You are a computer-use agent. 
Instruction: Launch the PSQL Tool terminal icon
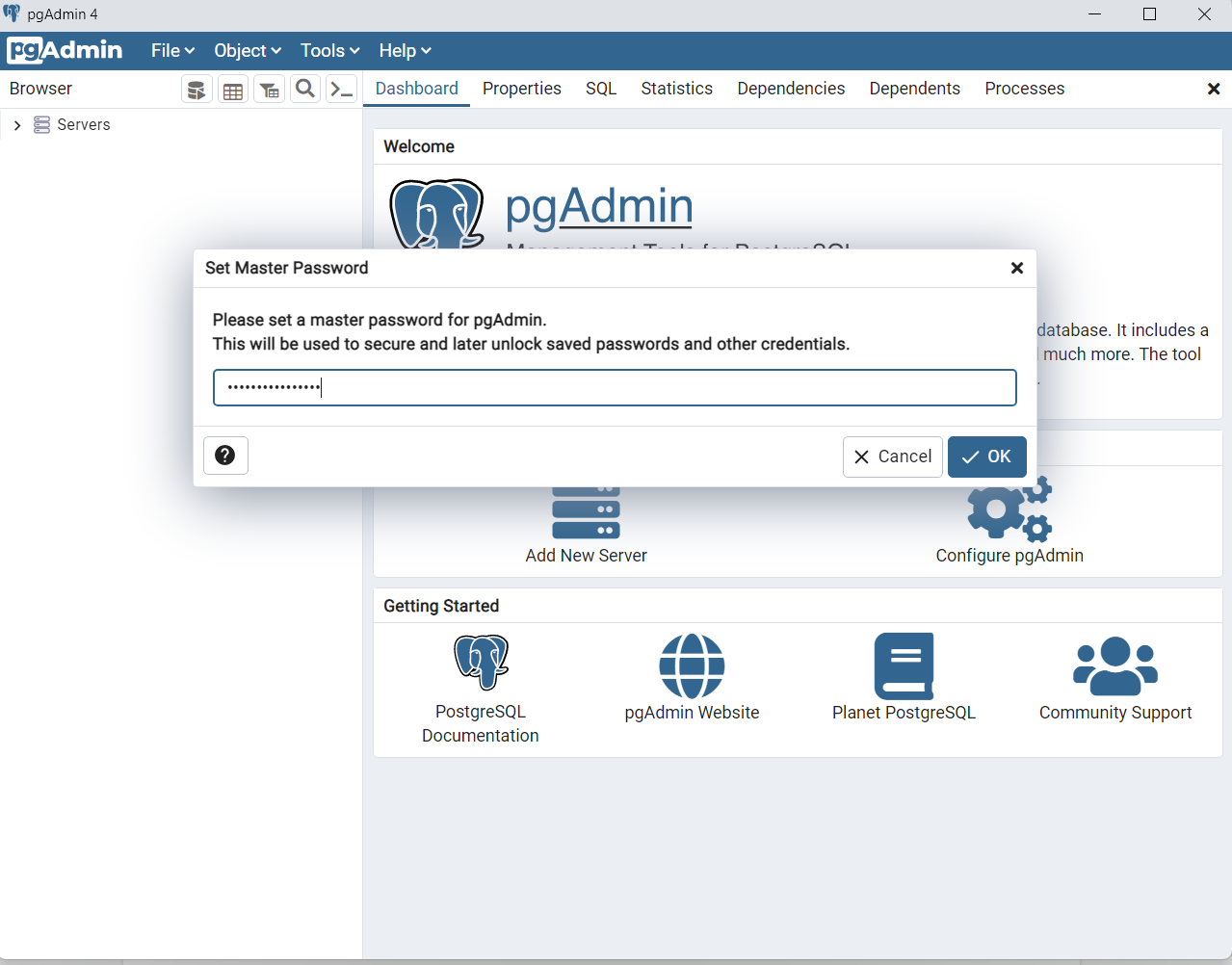pyautogui.click(x=342, y=90)
